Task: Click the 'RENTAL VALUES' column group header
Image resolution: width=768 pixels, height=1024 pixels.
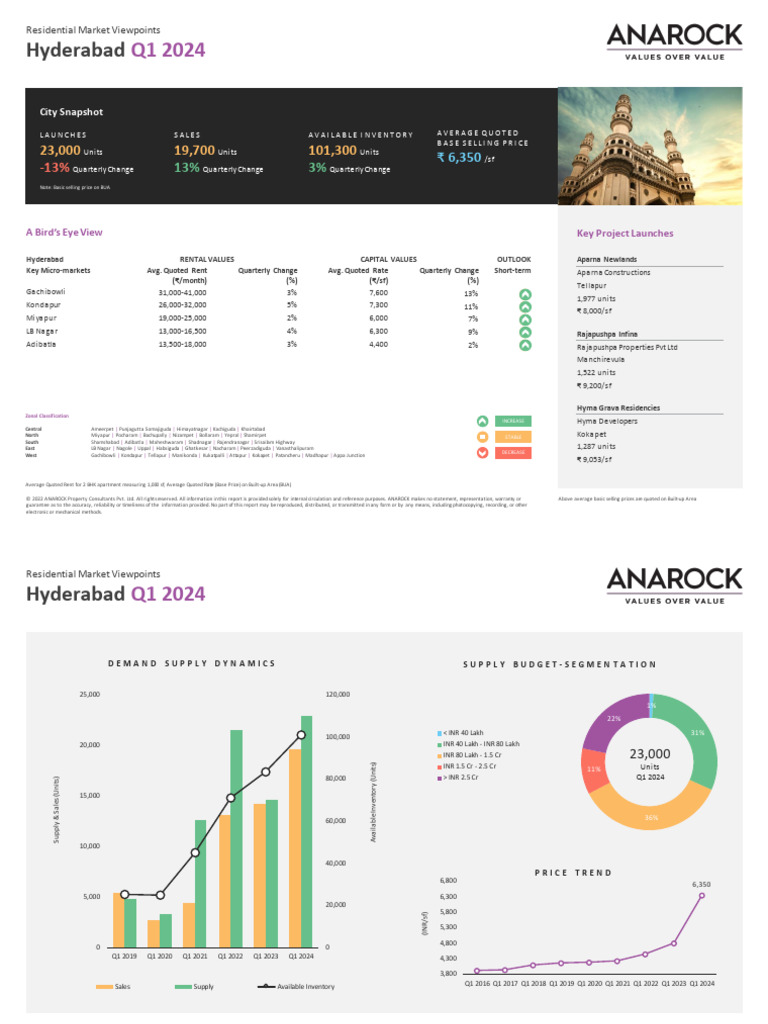Action: (207, 259)
